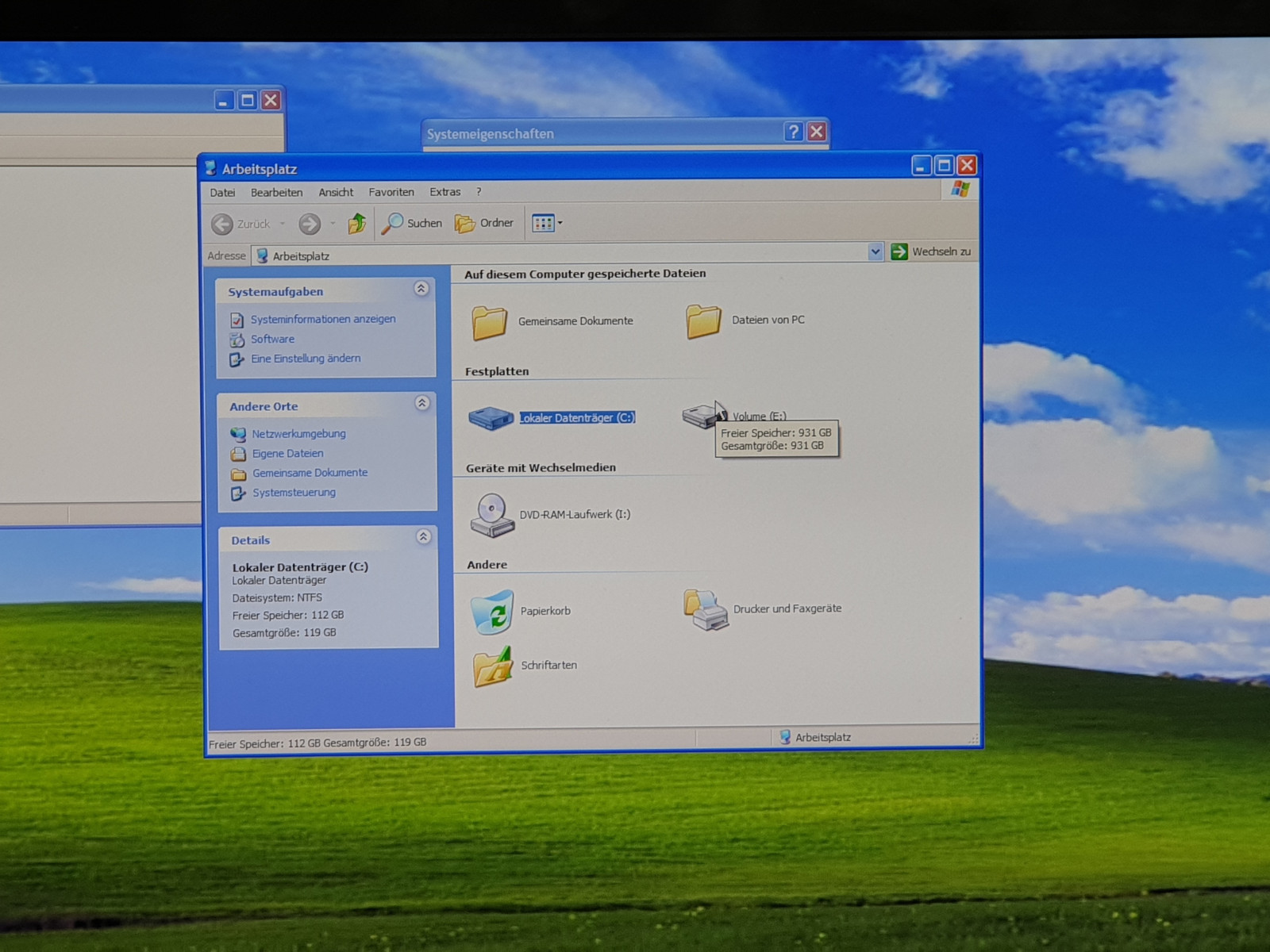This screenshot has width=1270, height=952.
Task: Click the Wechseln zu go button
Action: (x=931, y=251)
